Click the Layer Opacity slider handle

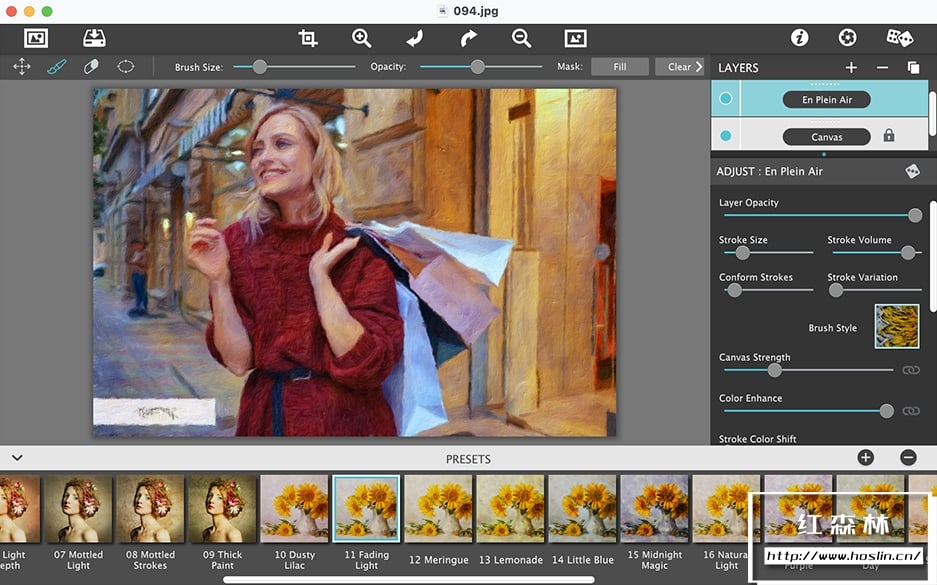tap(914, 215)
